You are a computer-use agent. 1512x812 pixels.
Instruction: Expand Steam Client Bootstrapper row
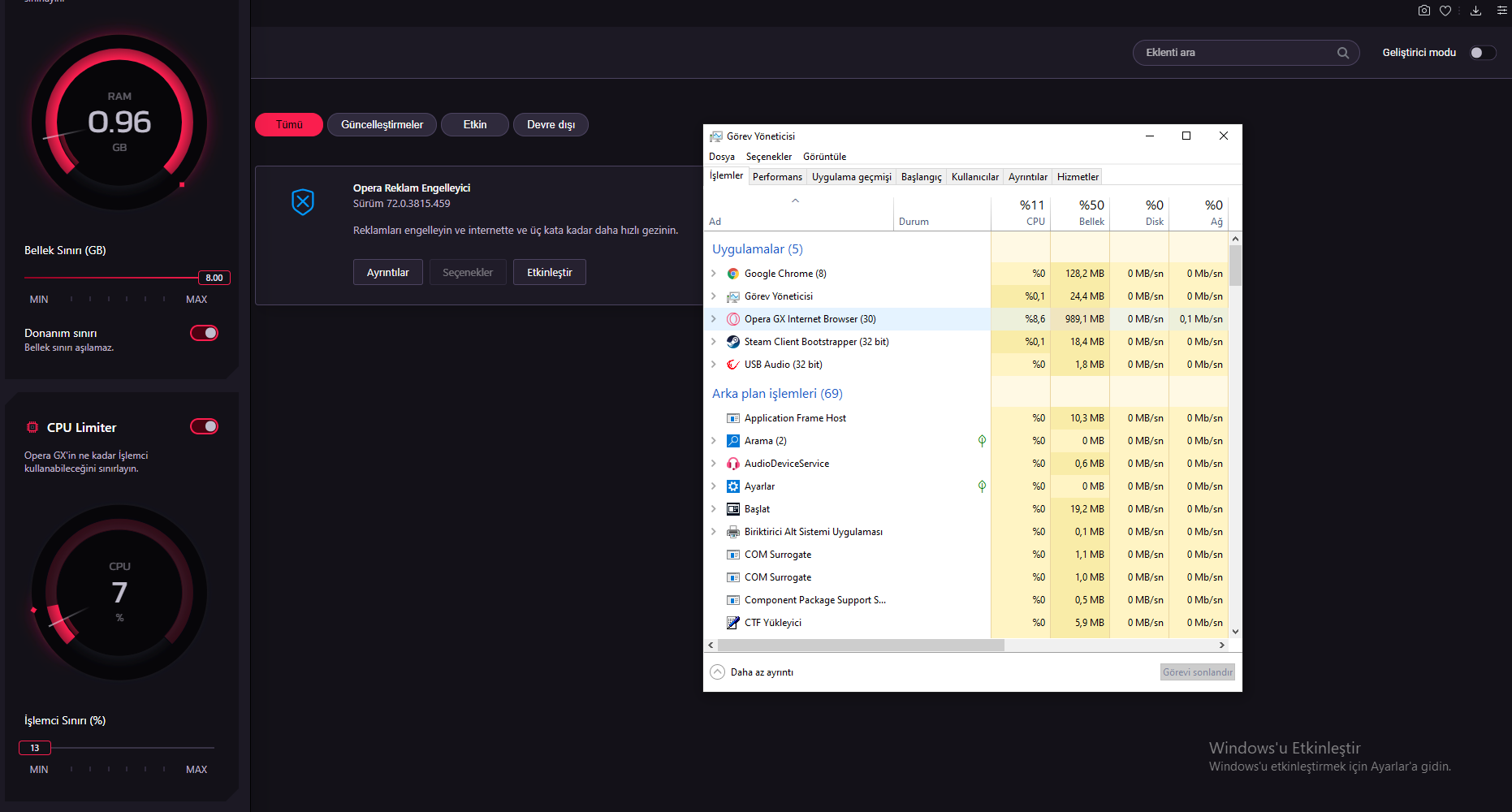point(714,342)
